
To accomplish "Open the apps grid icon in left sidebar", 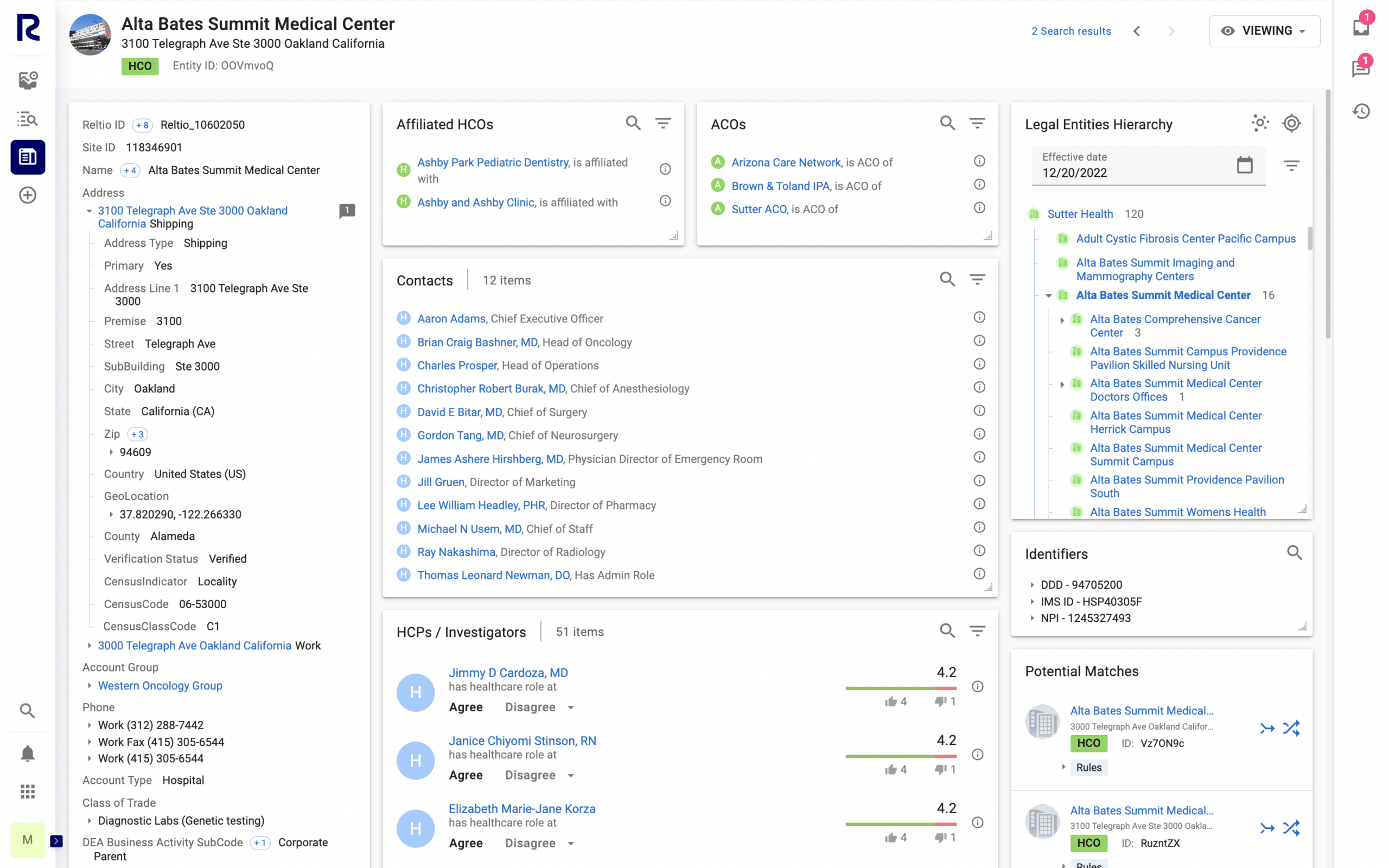I will click(28, 792).
